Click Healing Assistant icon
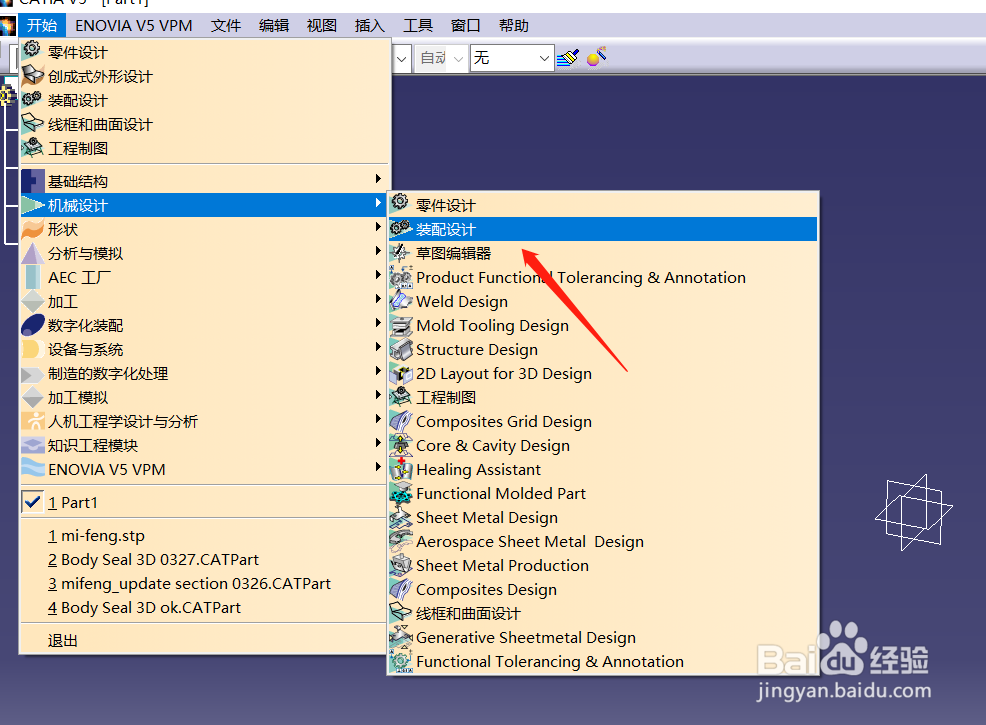 point(401,469)
